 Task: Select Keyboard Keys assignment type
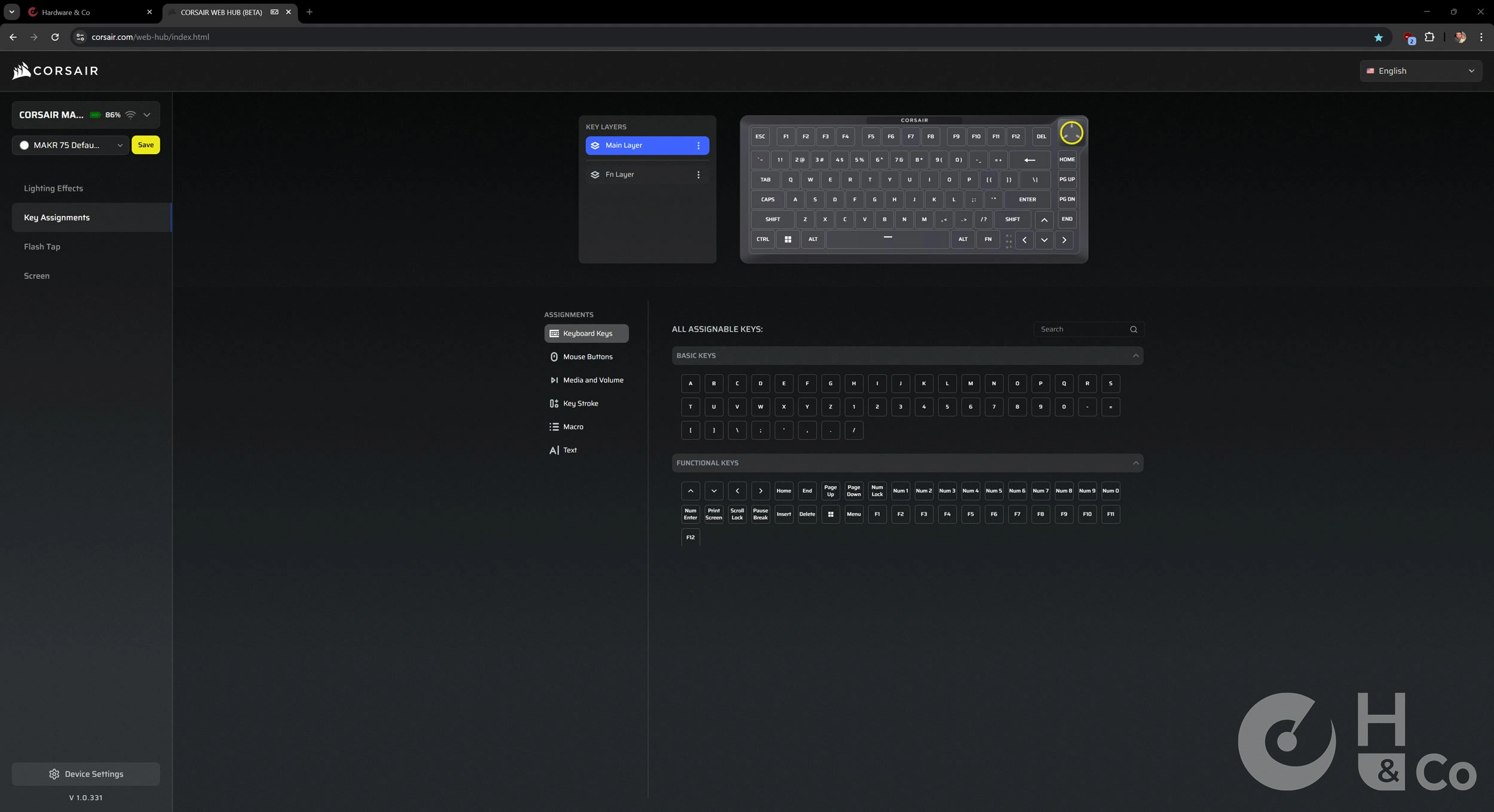(586, 333)
